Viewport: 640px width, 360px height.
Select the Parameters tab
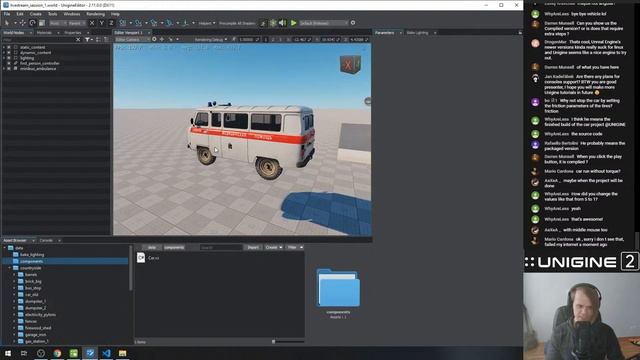(x=384, y=33)
